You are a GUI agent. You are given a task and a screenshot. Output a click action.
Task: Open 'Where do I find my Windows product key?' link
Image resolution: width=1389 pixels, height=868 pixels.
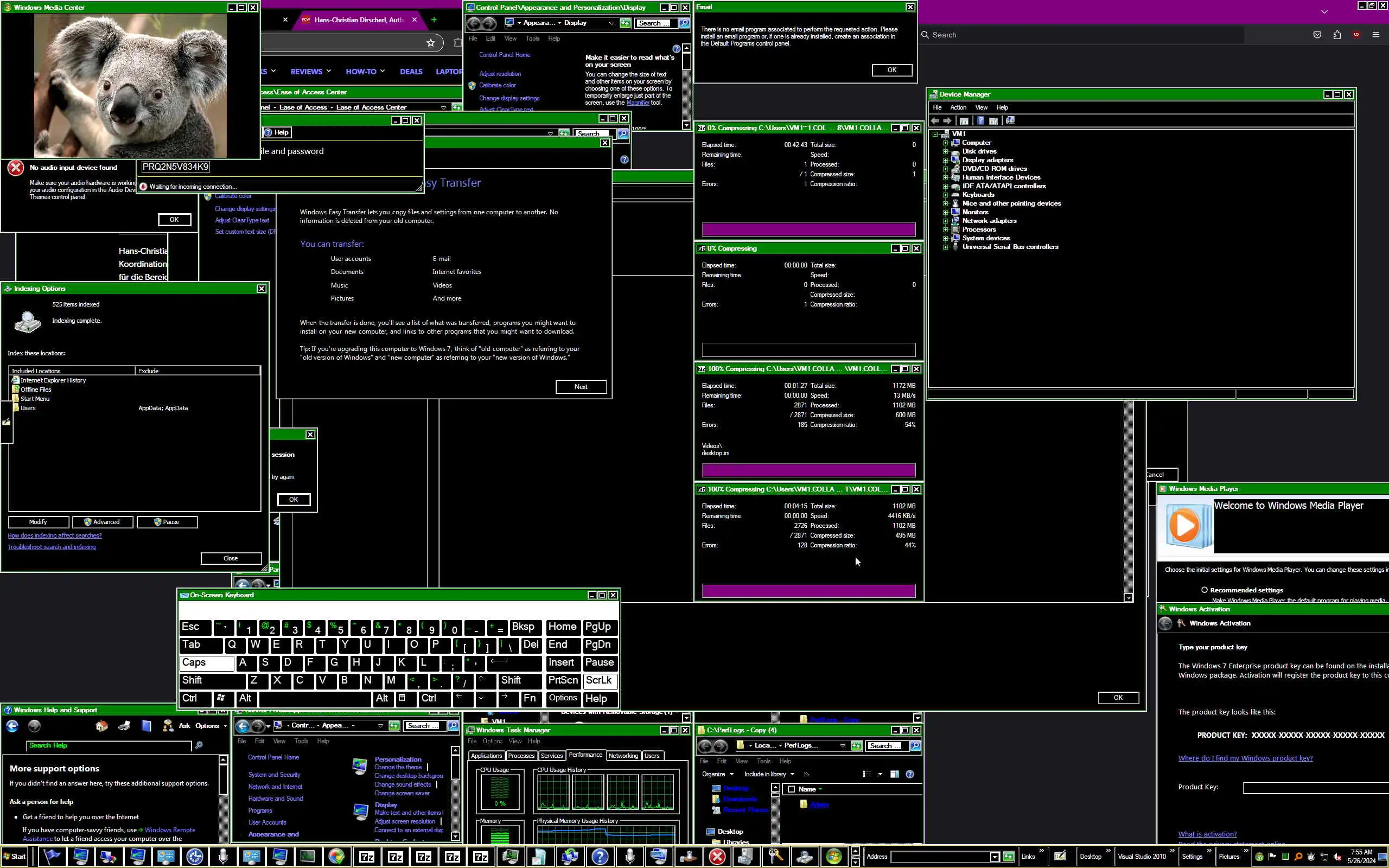pos(1245,758)
